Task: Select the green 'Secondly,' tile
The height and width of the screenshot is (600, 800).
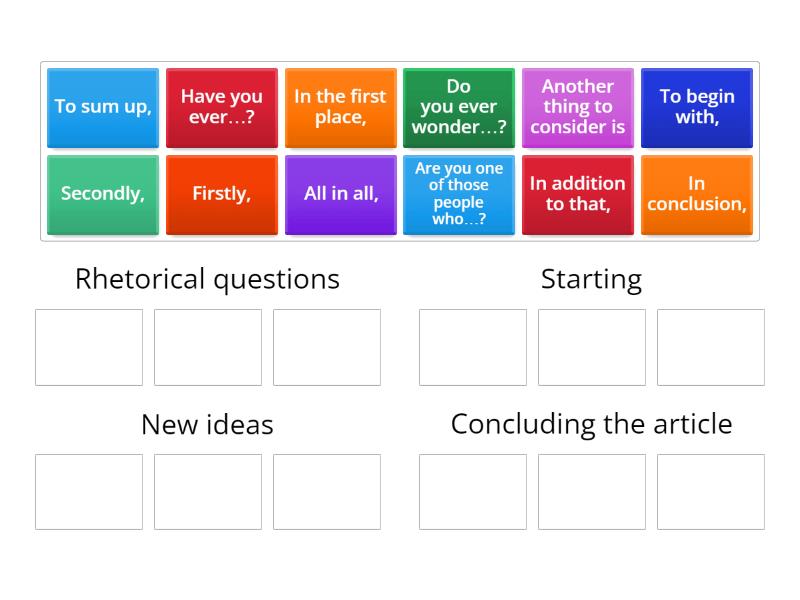Action: 102,194
